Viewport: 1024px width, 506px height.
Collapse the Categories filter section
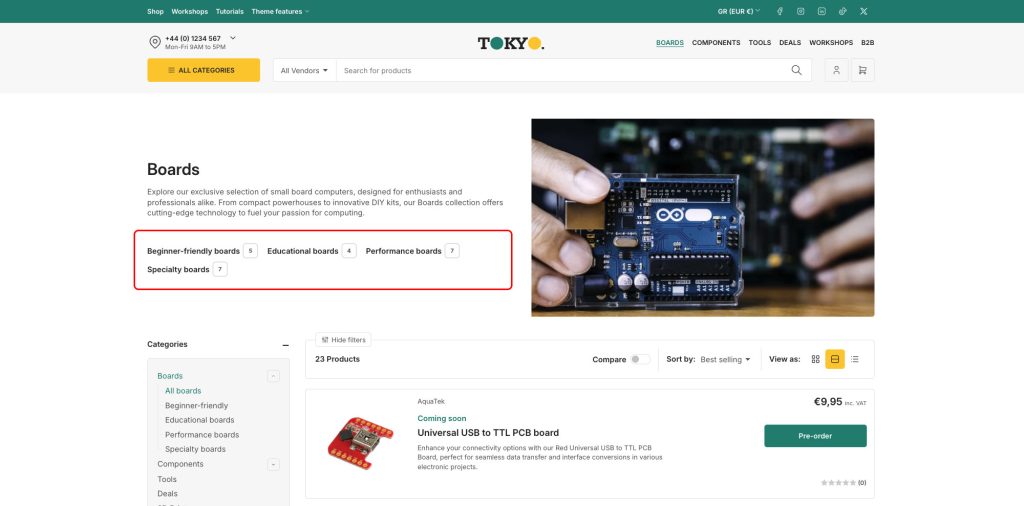tap(285, 345)
